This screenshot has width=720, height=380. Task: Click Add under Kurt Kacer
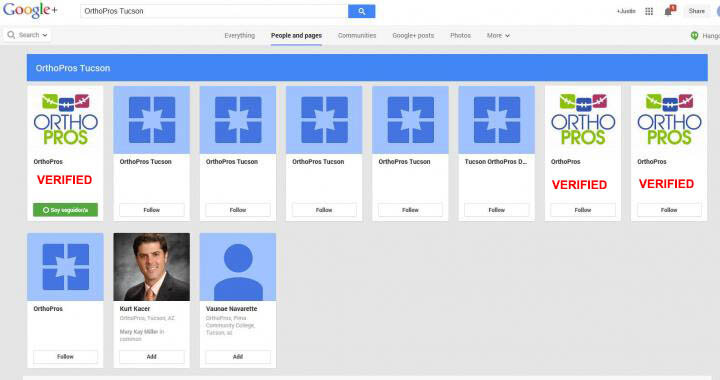click(152, 357)
